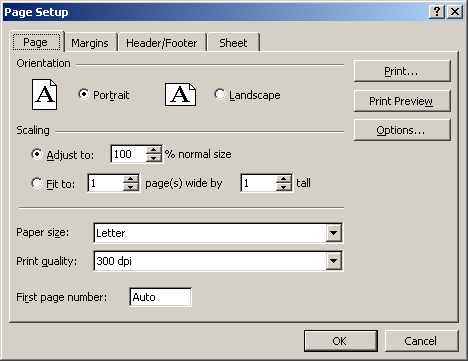468x361 pixels.
Task: Click the landscape page orientation icon
Action: [x=180, y=95]
